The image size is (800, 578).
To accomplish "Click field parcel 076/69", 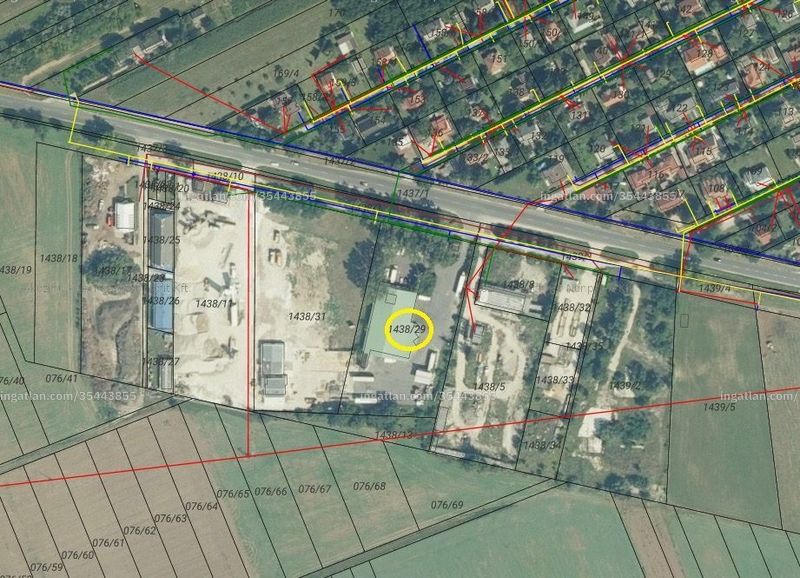I will pyautogui.click(x=447, y=505).
